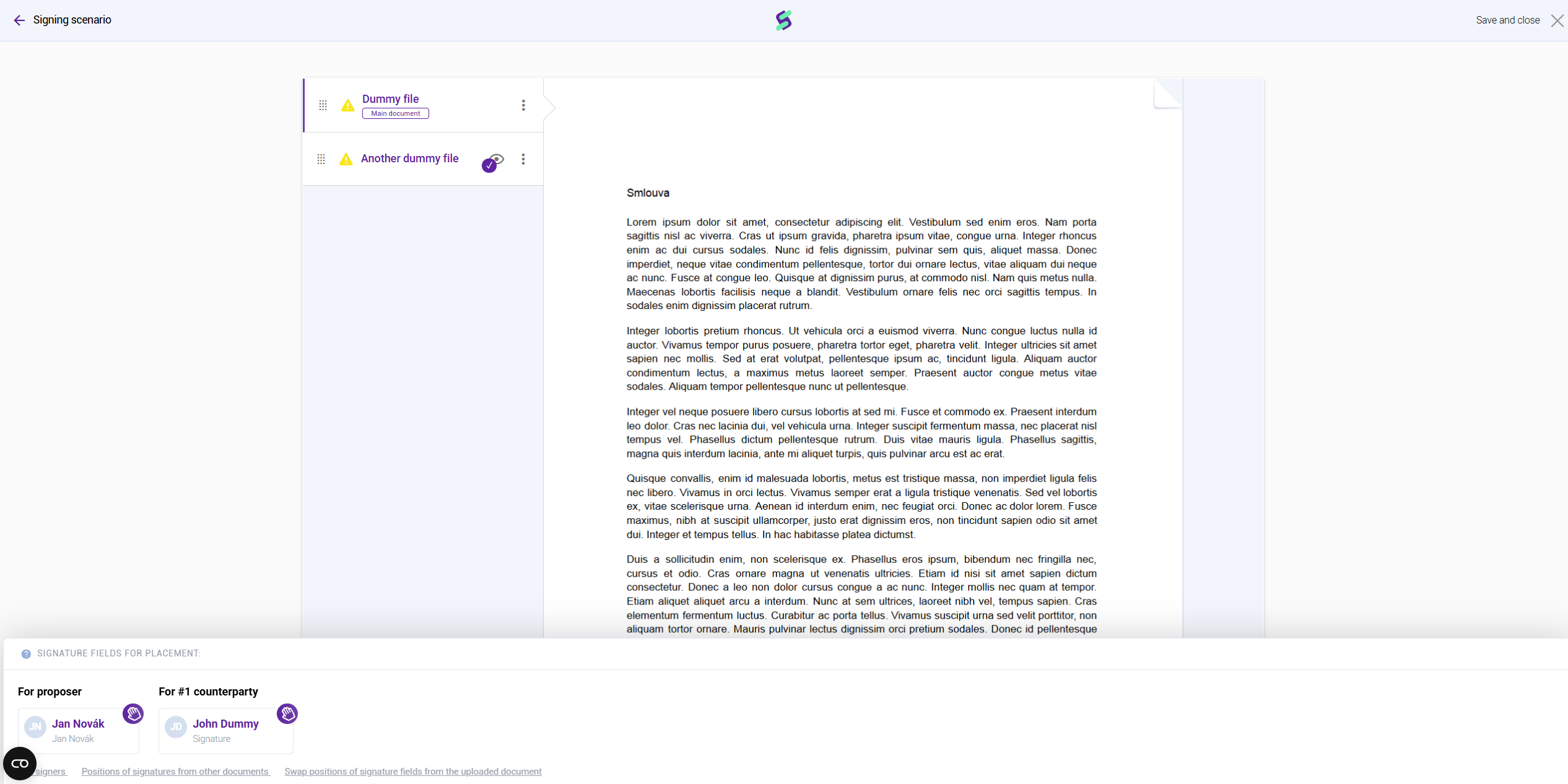This screenshot has width=1568, height=784.
Task: Select John Dummy signature field card
Action: pyautogui.click(x=225, y=731)
